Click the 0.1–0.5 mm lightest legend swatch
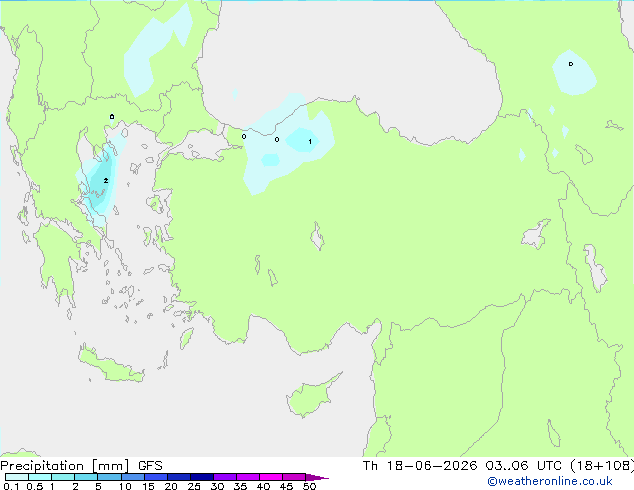634x490 pixels. (17, 477)
